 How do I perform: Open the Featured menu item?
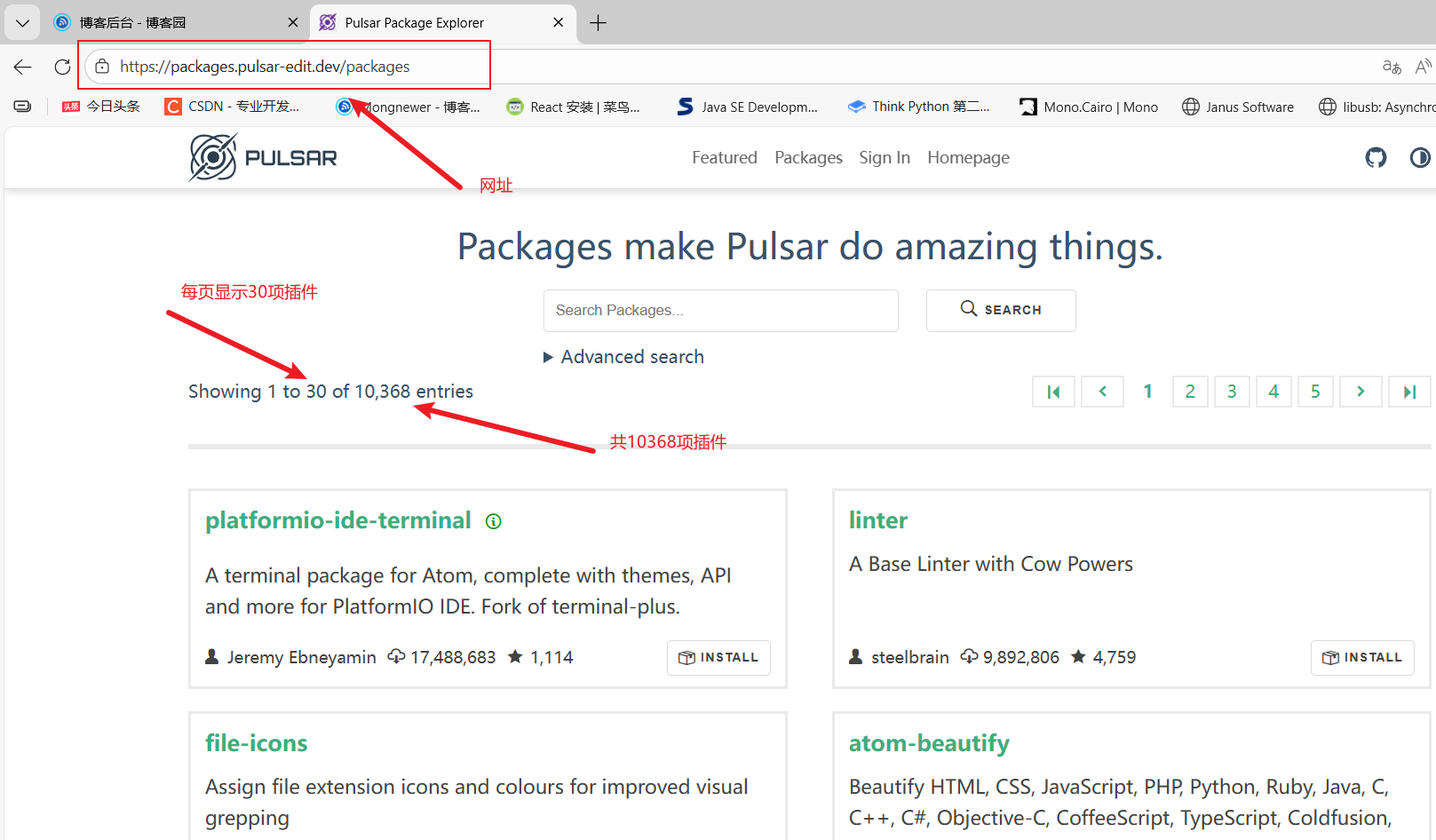tap(725, 157)
